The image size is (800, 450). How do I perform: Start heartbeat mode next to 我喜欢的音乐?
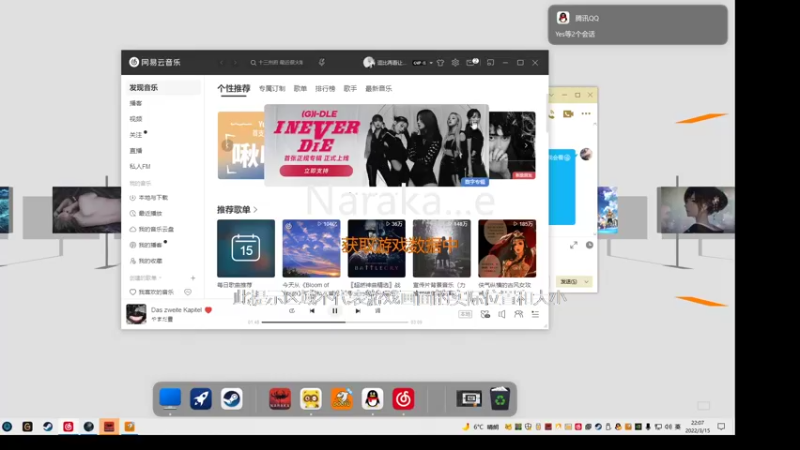click(x=188, y=292)
